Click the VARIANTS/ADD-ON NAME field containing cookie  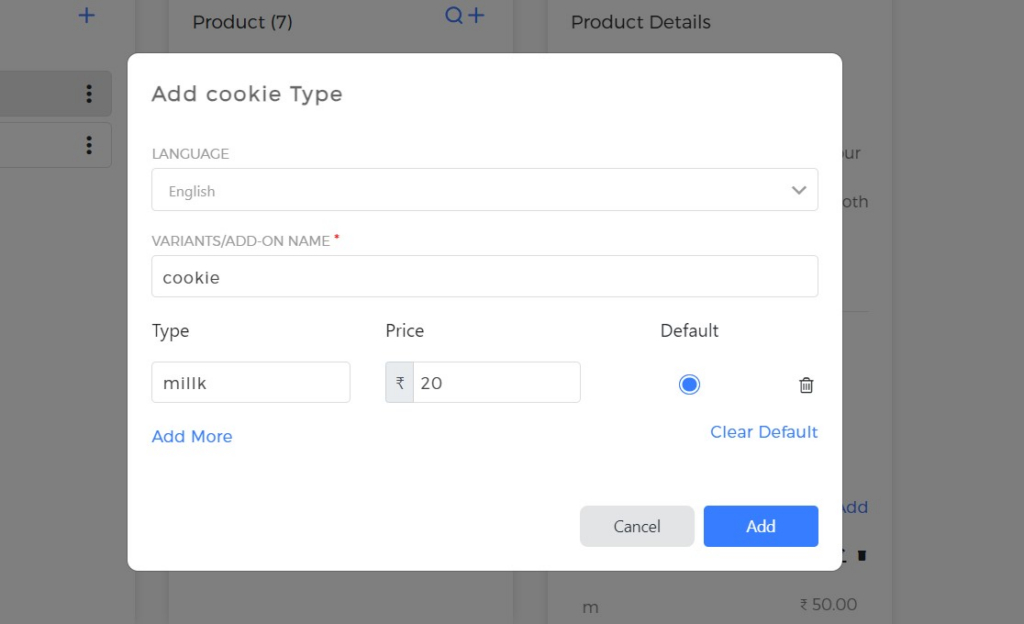point(484,276)
